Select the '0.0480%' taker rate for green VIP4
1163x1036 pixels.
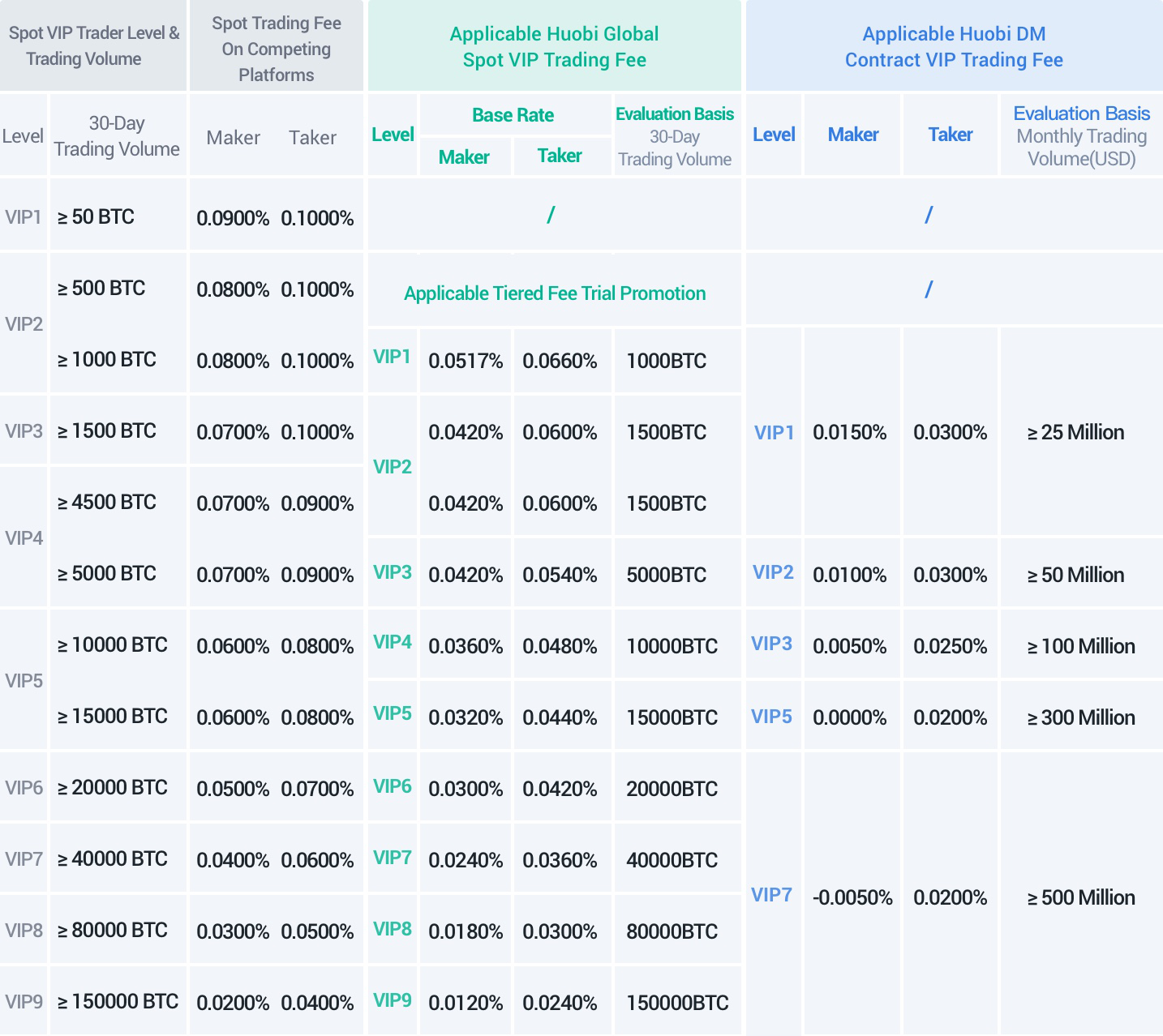(560, 646)
